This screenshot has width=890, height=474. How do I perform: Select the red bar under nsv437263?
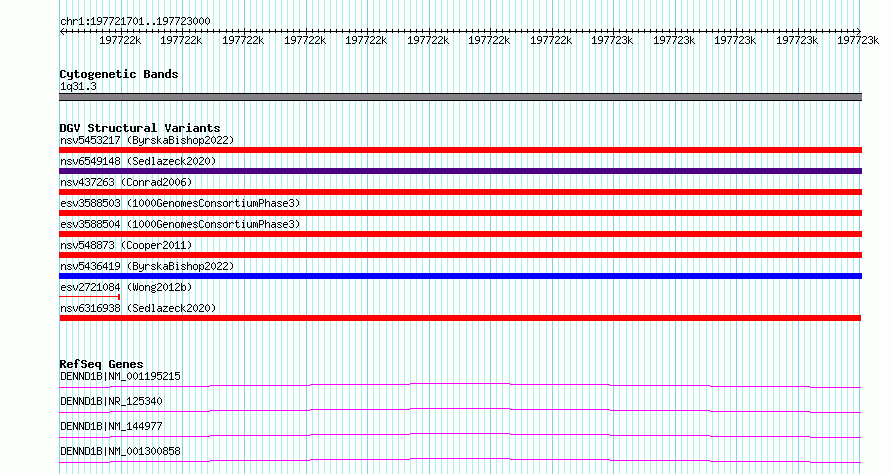pyautogui.click(x=460, y=192)
